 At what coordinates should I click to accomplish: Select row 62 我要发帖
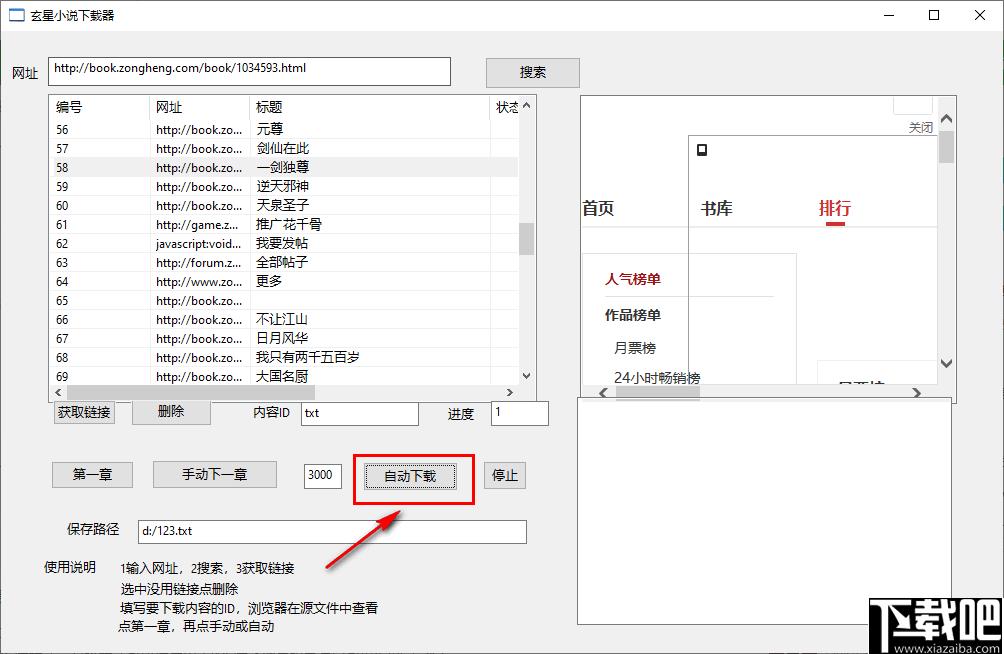click(284, 243)
